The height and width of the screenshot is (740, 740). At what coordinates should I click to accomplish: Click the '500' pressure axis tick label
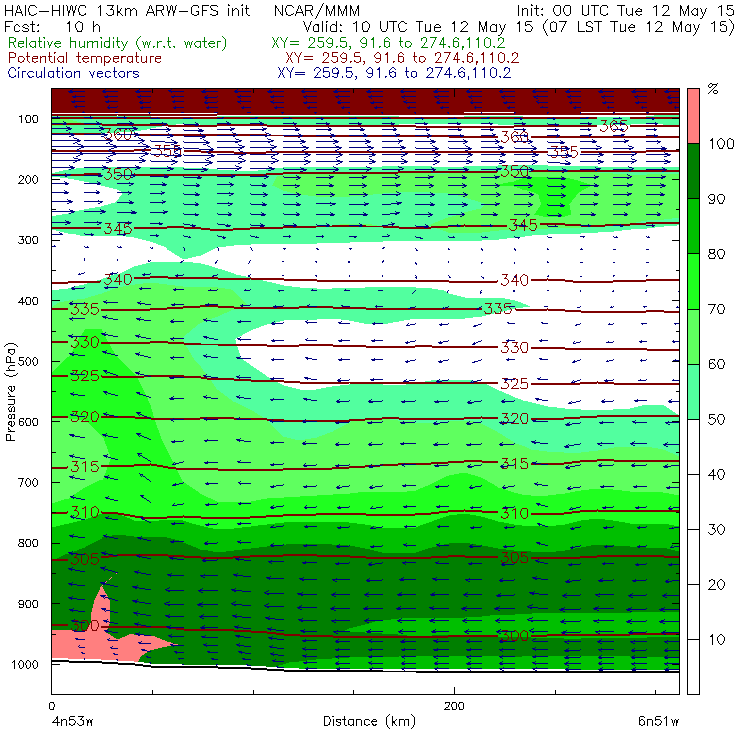28,361
